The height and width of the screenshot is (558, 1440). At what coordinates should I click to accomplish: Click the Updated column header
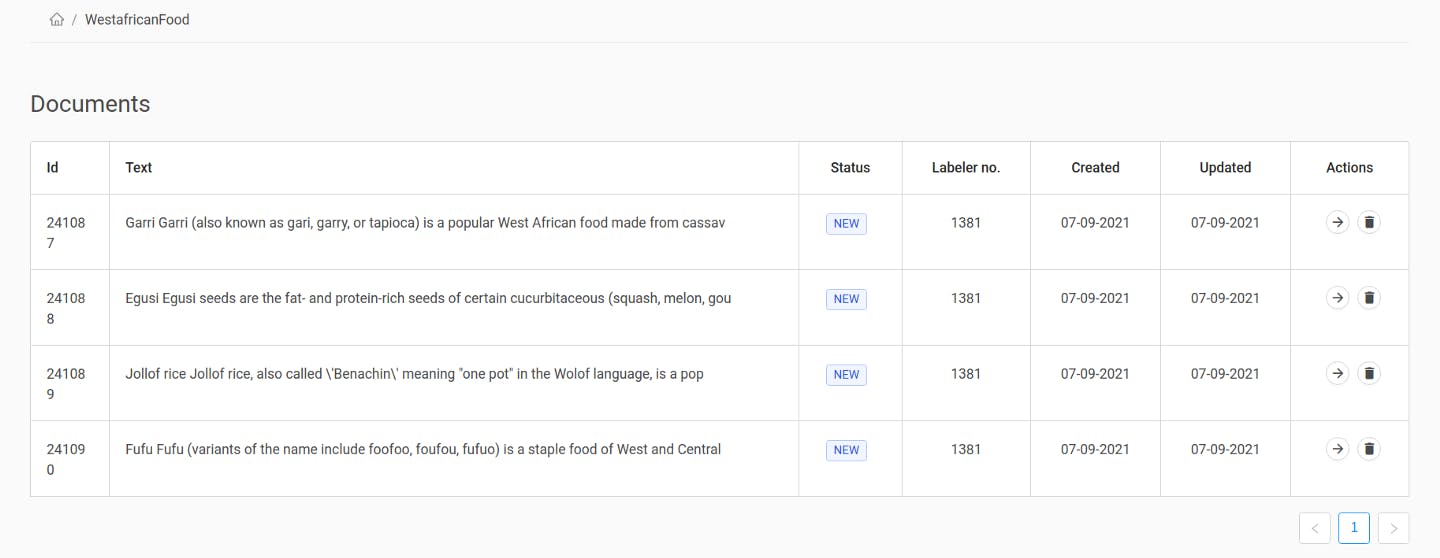[1225, 168]
